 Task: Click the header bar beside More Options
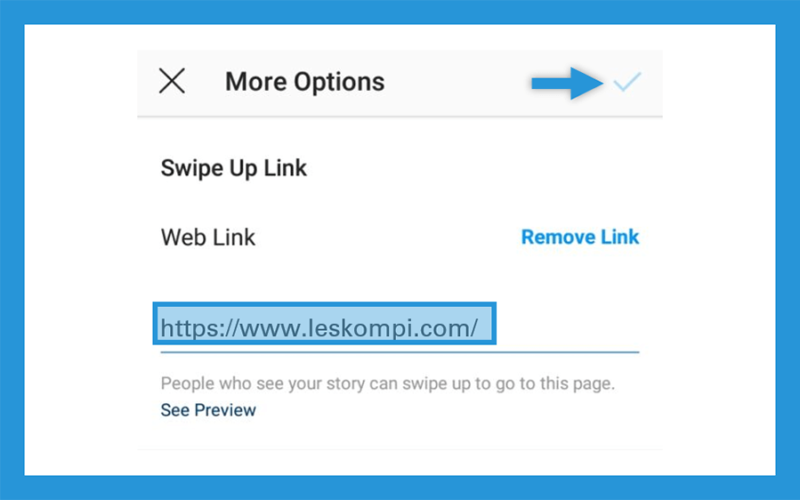(457, 83)
